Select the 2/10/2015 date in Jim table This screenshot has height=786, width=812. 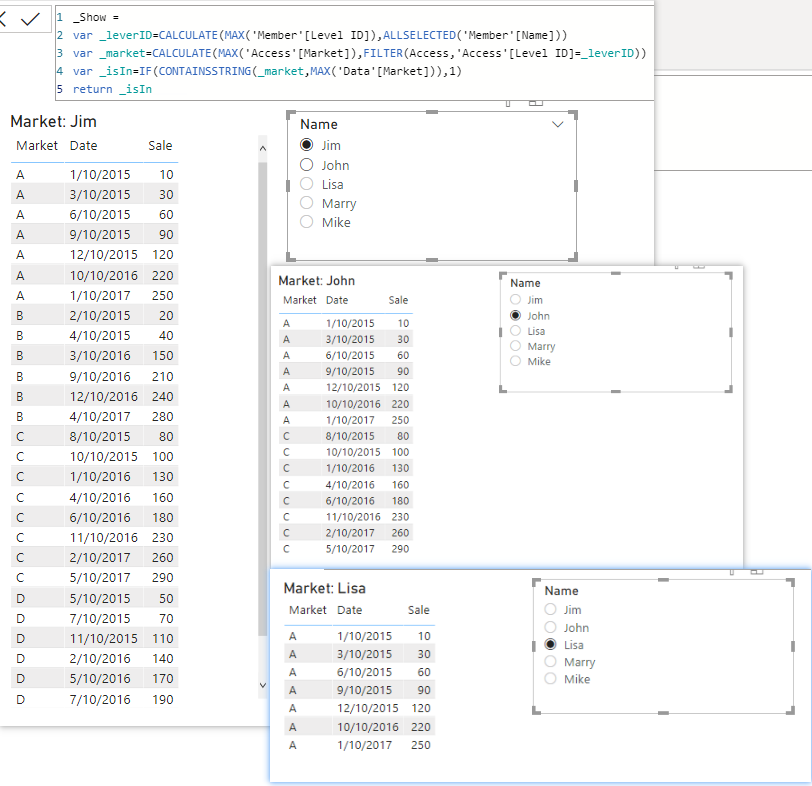pyautogui.click(x=100, y=315)
